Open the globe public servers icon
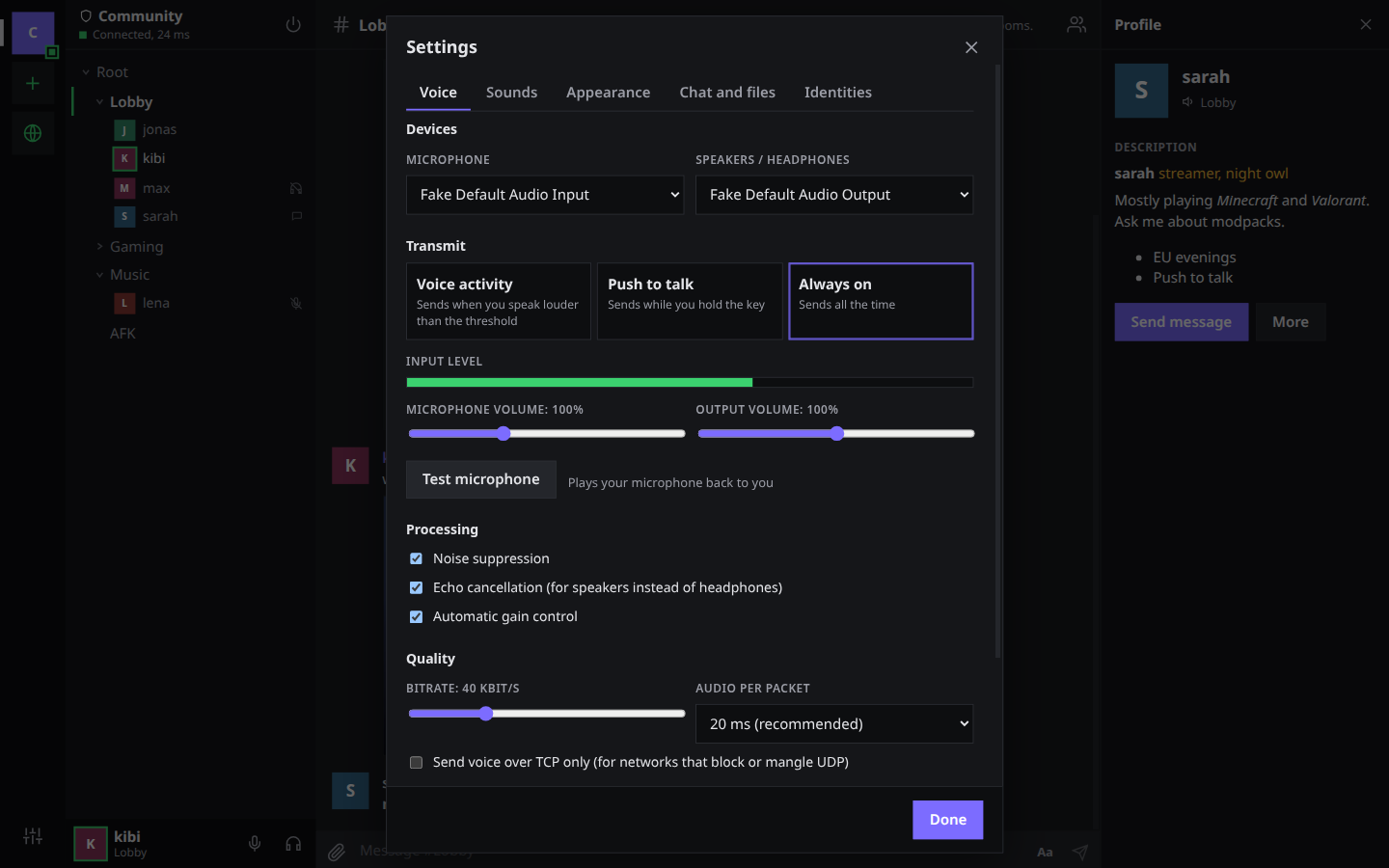The height and width of the screenshot is (868, 1389). (x=33, y=133)
